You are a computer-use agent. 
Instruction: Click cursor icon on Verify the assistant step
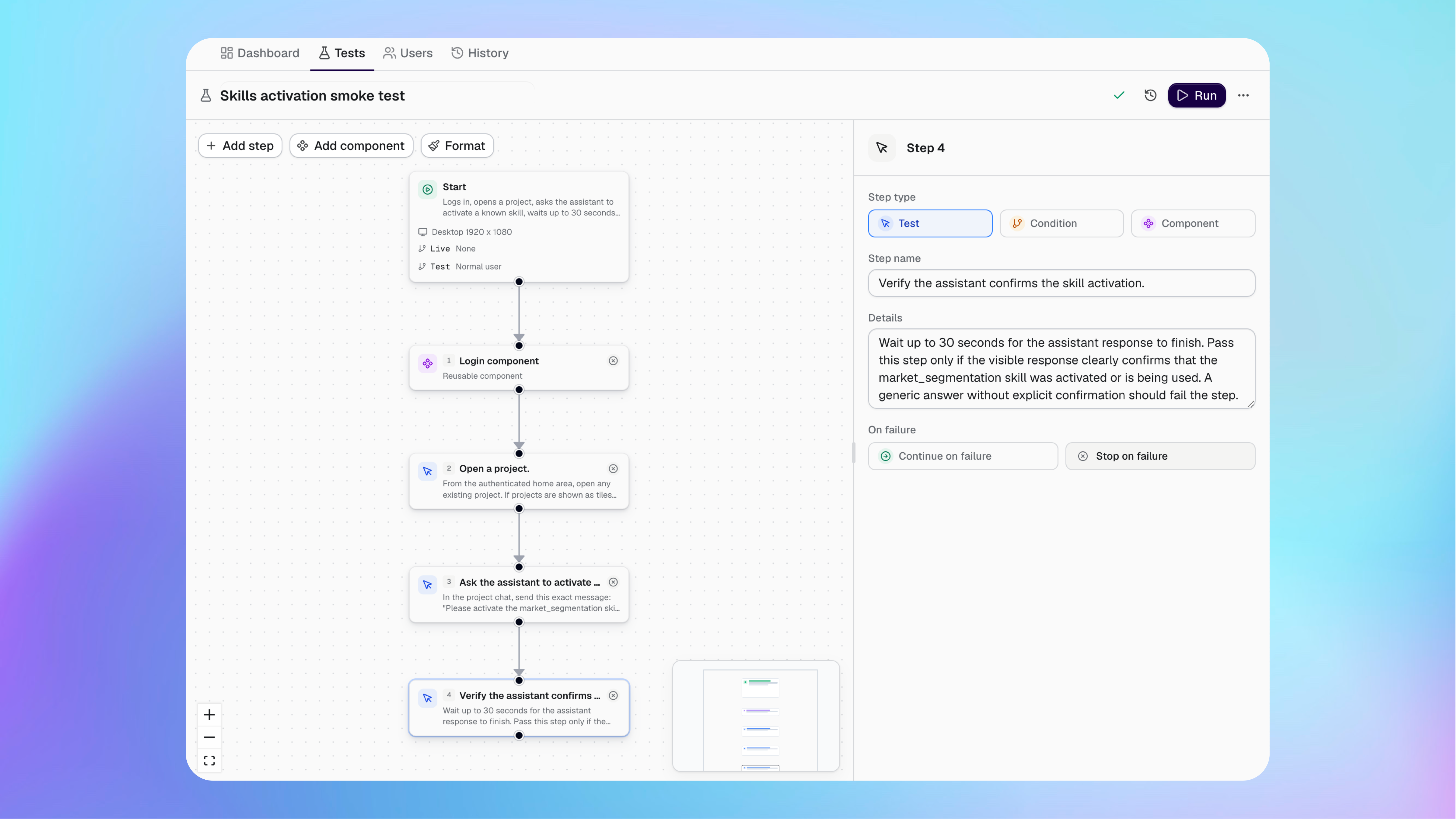coord(428,699)
